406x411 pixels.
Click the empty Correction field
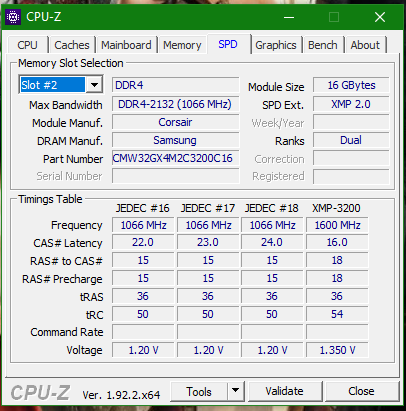click(351, 158)
